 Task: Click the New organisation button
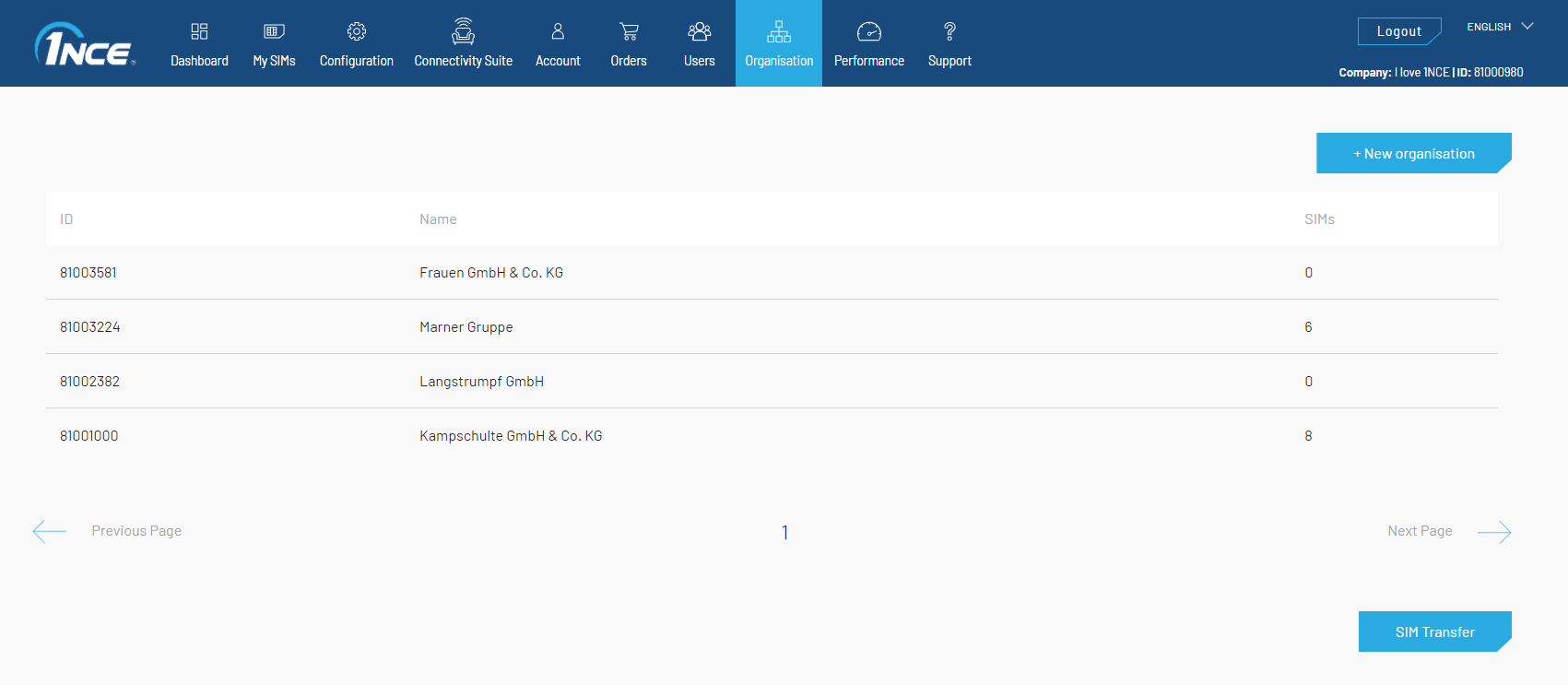click(1413, 154)
